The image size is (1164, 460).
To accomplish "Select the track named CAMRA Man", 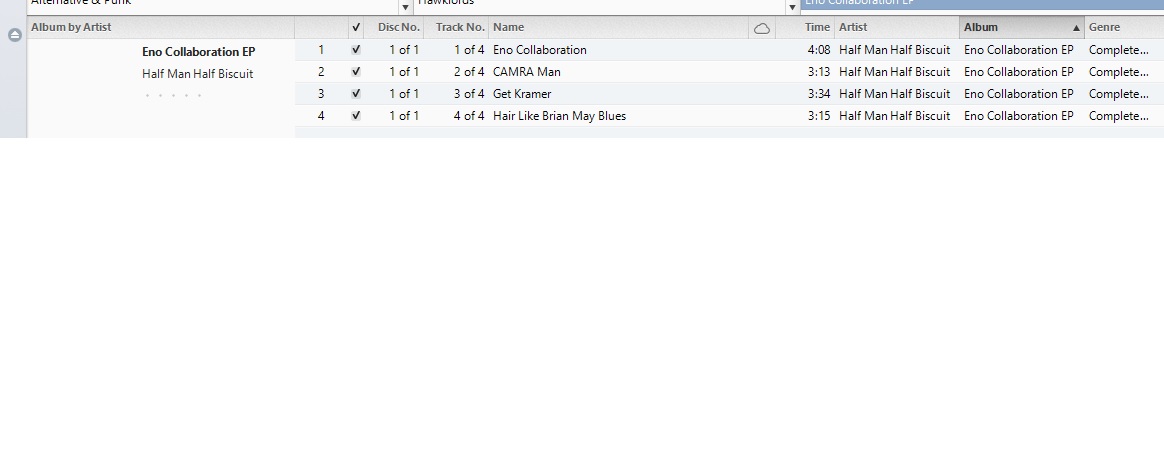I will pos(526,72).
